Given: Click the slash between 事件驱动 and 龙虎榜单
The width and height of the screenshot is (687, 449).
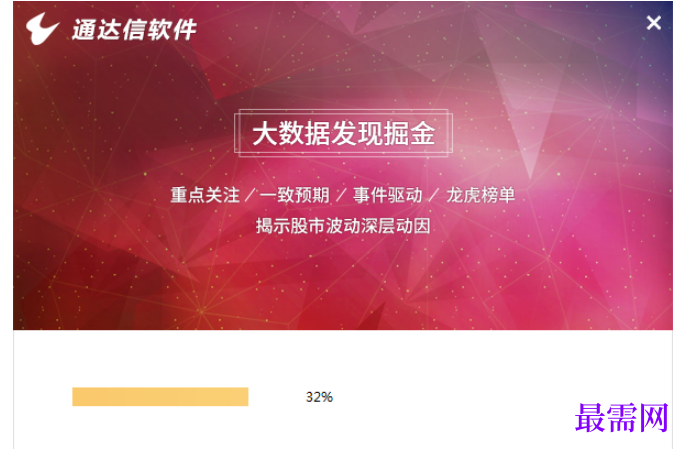Looking at the screenshot, I should (x=434, y=195).
